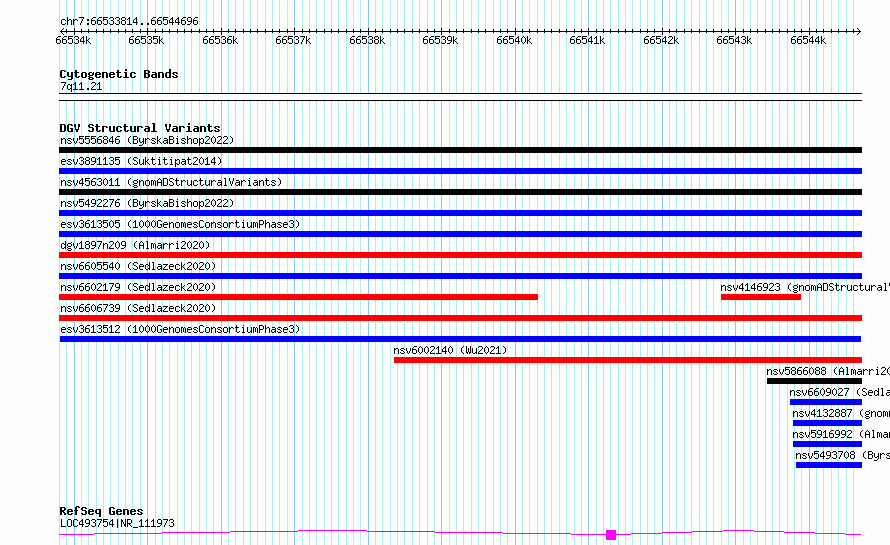The width and height of the screenshot is (890, 545).
Task: Open the Cytogenetic Bands track title
Action: (119, 74)
